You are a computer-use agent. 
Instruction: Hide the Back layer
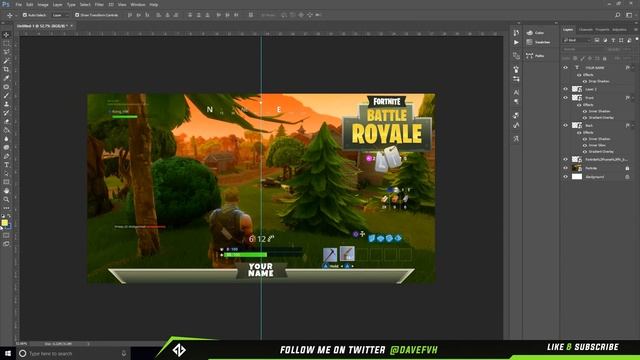[566, 126]
